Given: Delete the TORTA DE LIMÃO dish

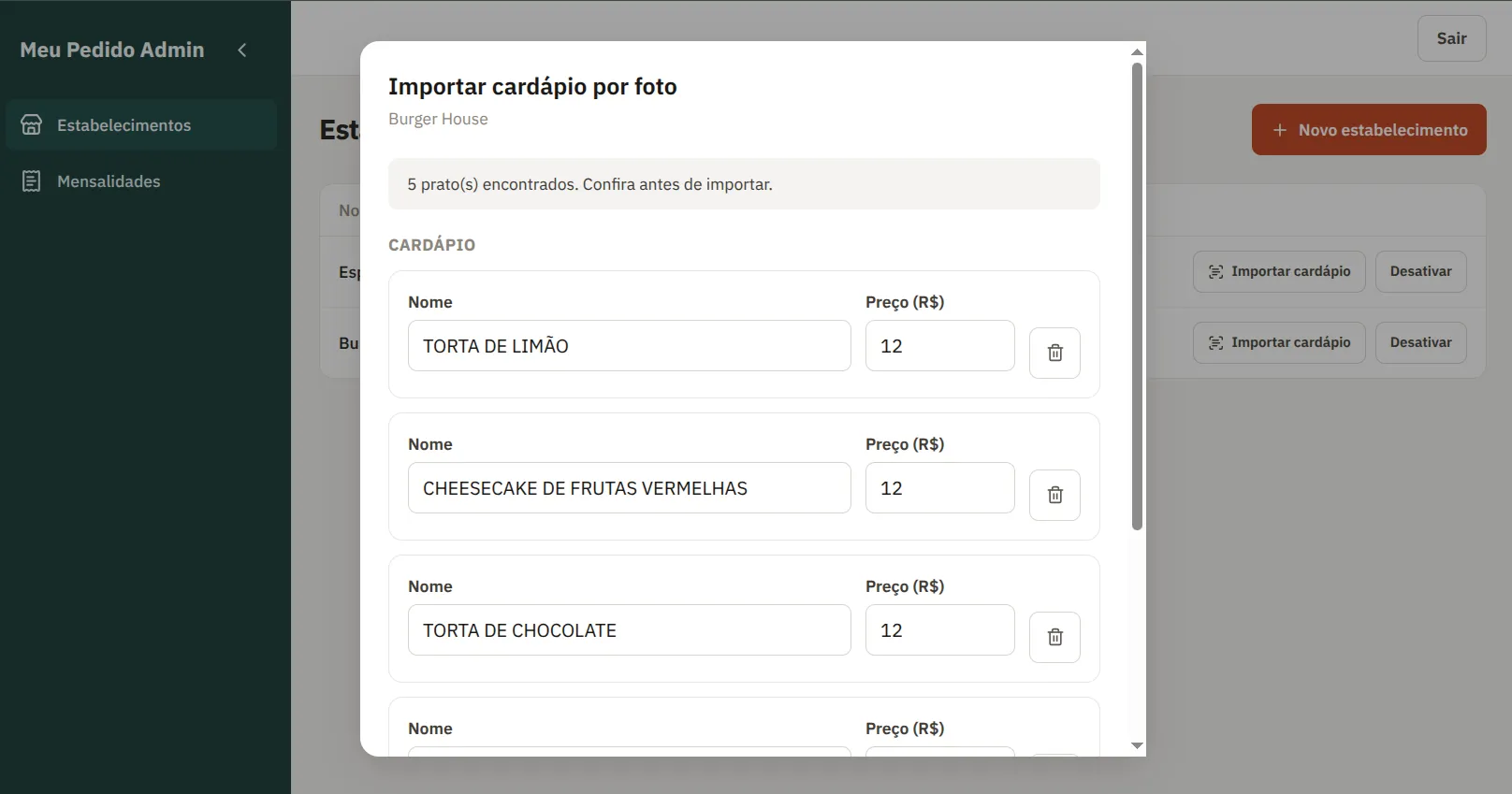Looking at the screenshot, I should [1054, 353].
